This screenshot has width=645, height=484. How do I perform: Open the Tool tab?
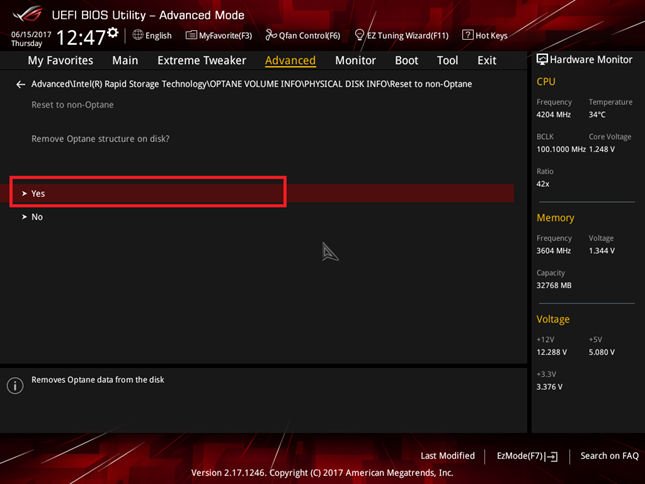[x=448, y=60]
